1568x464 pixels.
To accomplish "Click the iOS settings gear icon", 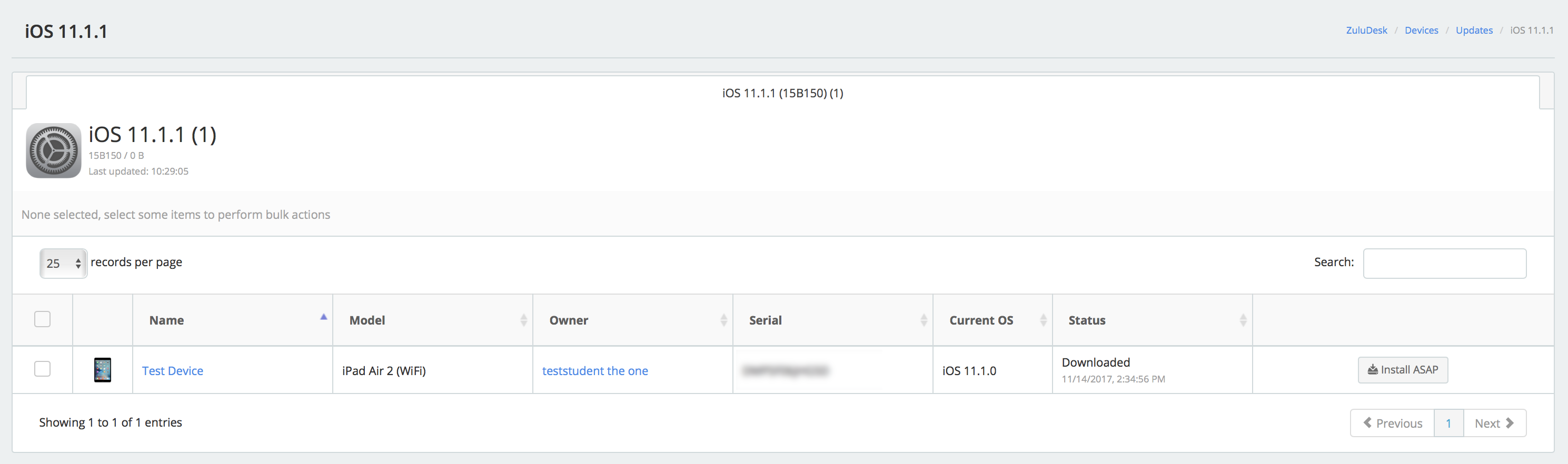I will [x=54, y=150].
